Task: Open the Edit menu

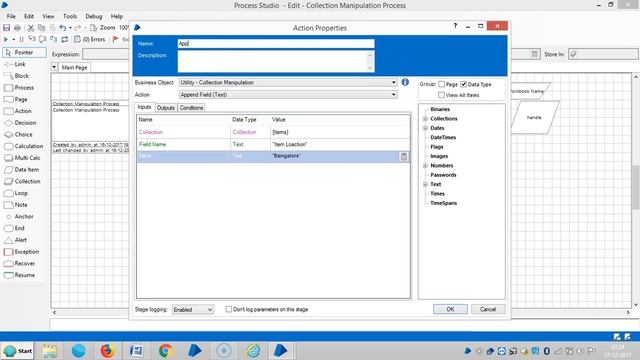Action: click(29, 16)
